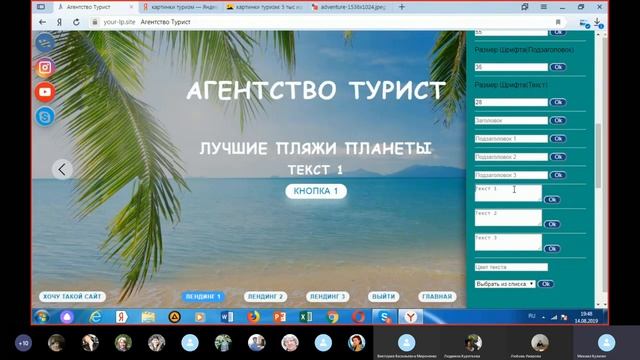Switch to 'картинки туризм 5 тыс' tab
This screenshot has width=640, height=360.
click(264, 7)
